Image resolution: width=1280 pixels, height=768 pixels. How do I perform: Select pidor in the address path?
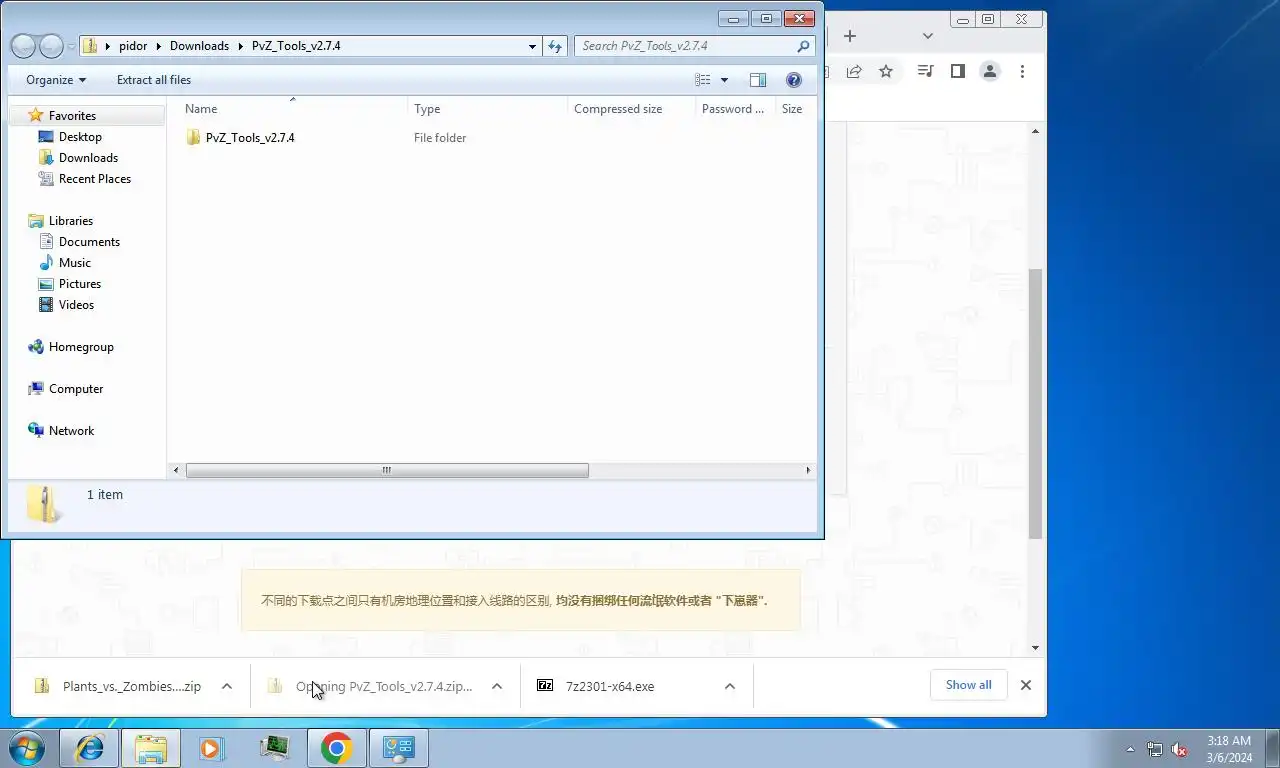coord(133,46)
